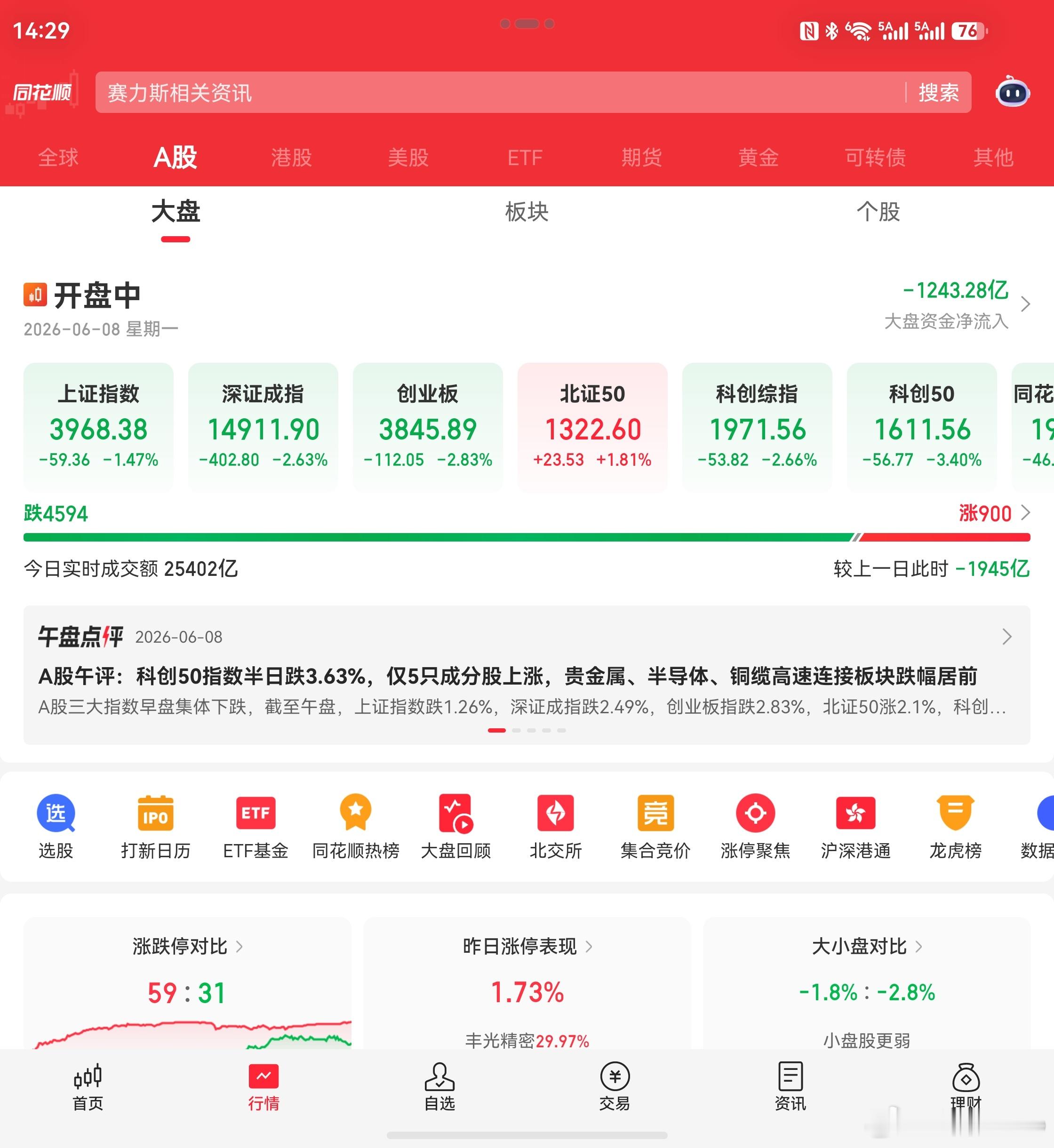Open the 北交所 icon
This screenshot has width=1054, height=1148.
(x=556, y=813)
